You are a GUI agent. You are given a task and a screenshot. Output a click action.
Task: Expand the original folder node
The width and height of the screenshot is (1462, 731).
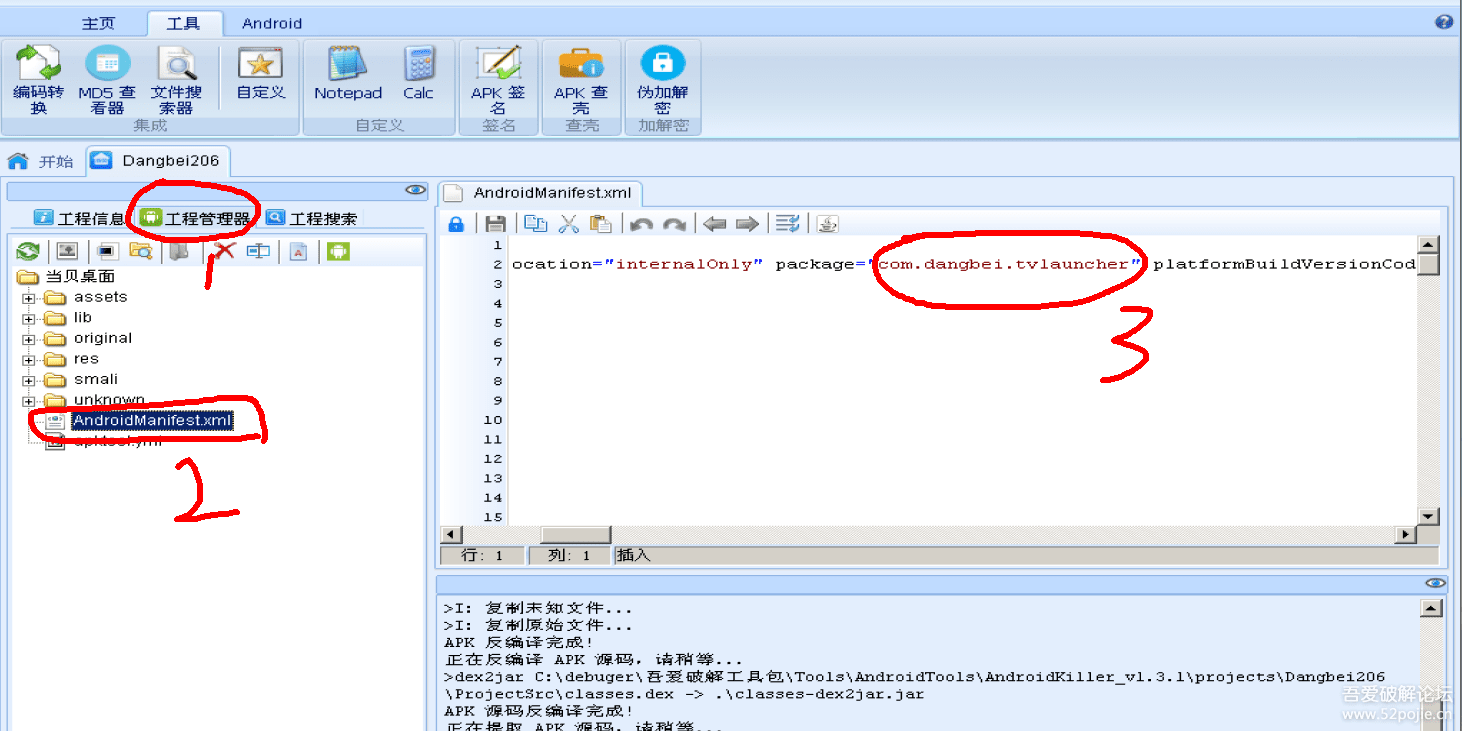[x=28, y=339]
